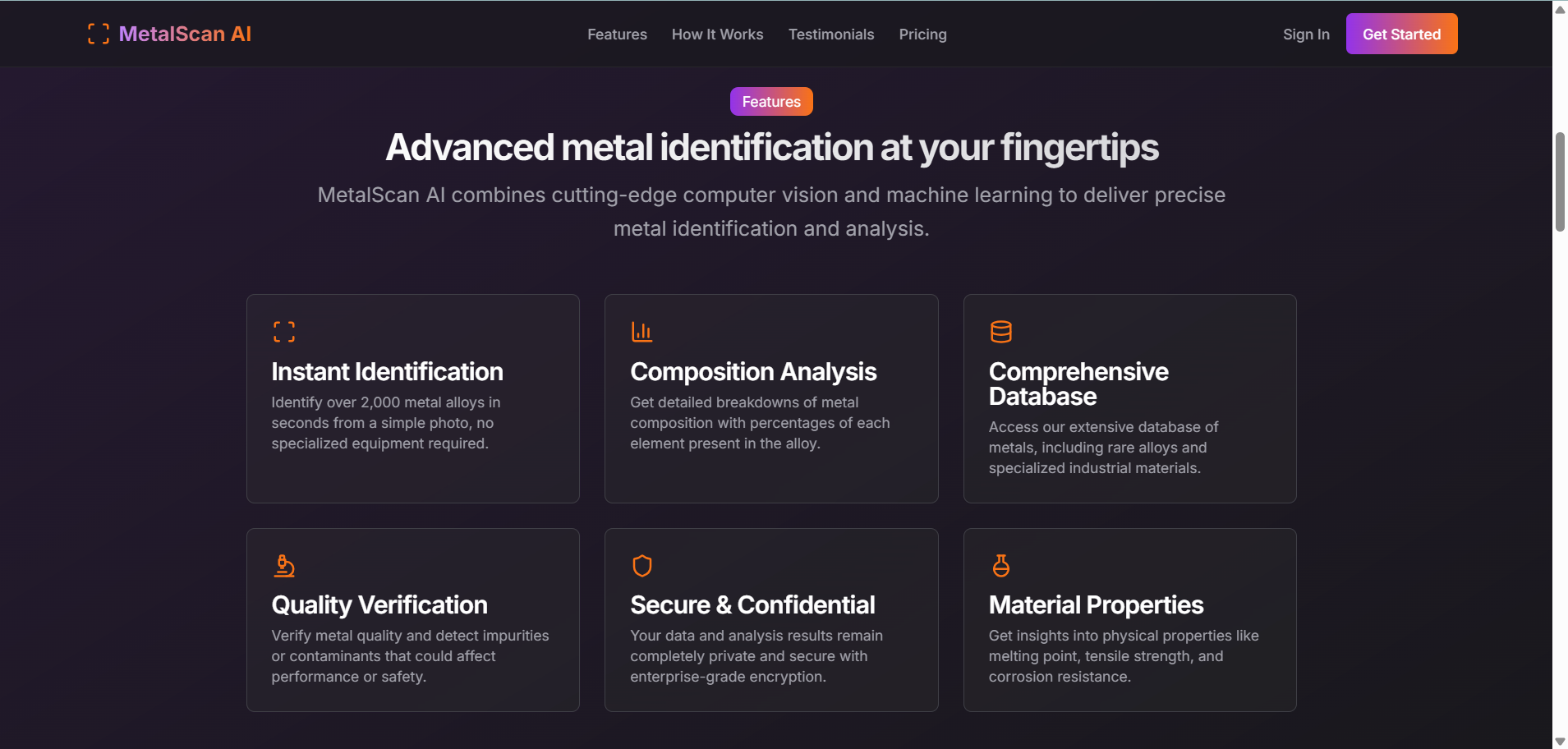Click text "Identify over 2,000 metal alloys" description
Screen dimensions: 1568x749
click(386, 423)
